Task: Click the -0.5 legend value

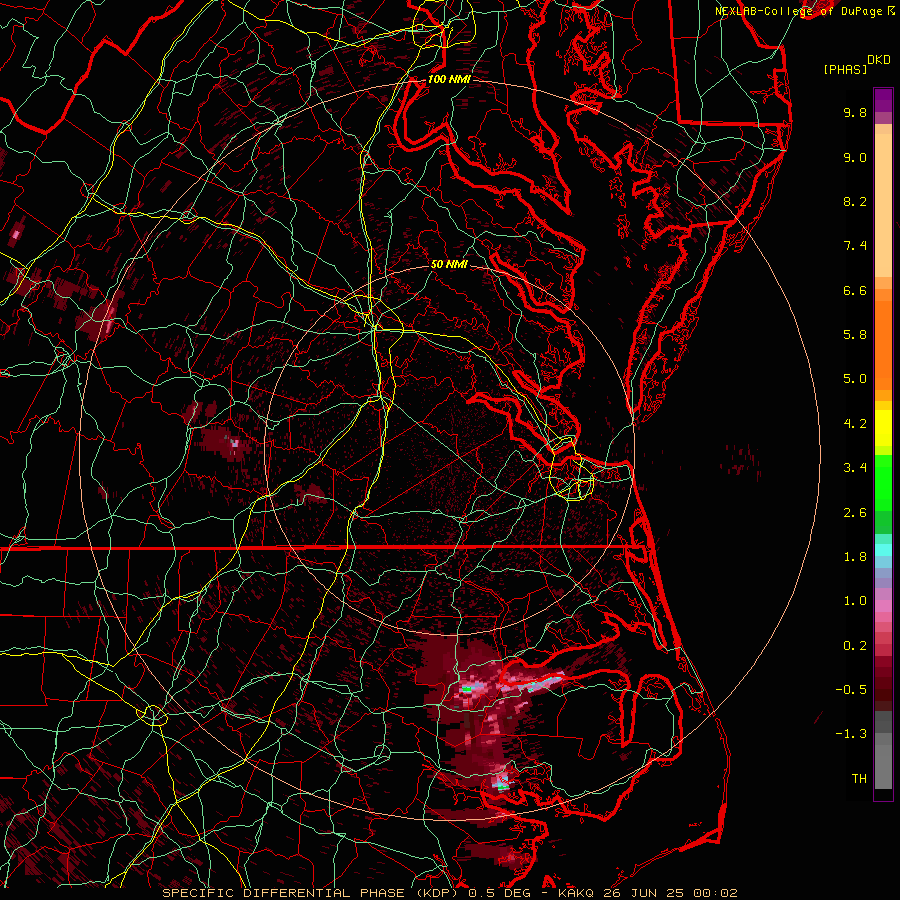Action: tap(851, 690)
